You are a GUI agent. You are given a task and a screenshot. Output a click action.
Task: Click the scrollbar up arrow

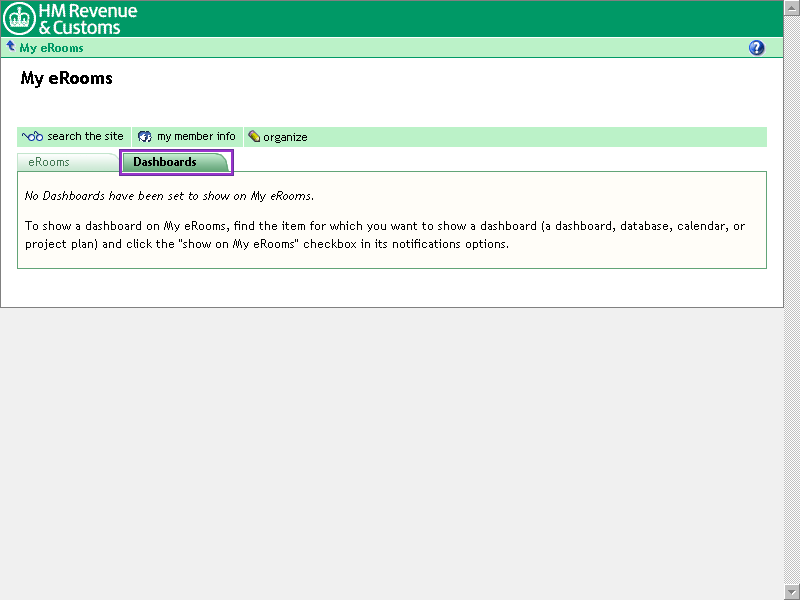pos(792,7)
